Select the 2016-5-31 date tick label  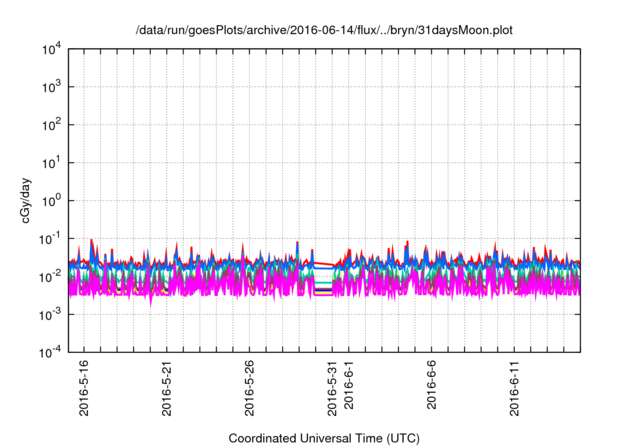pos(333,388)
